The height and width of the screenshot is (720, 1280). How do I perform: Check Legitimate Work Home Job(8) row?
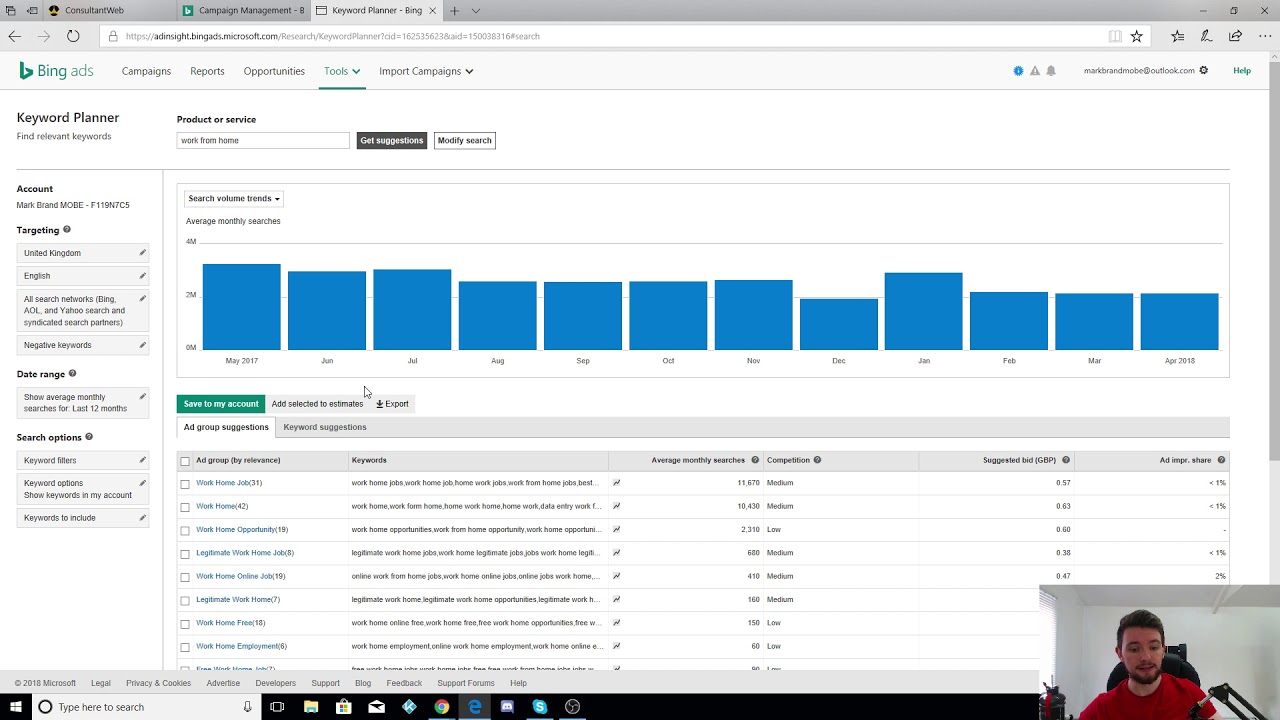click(x=185, y=554)
